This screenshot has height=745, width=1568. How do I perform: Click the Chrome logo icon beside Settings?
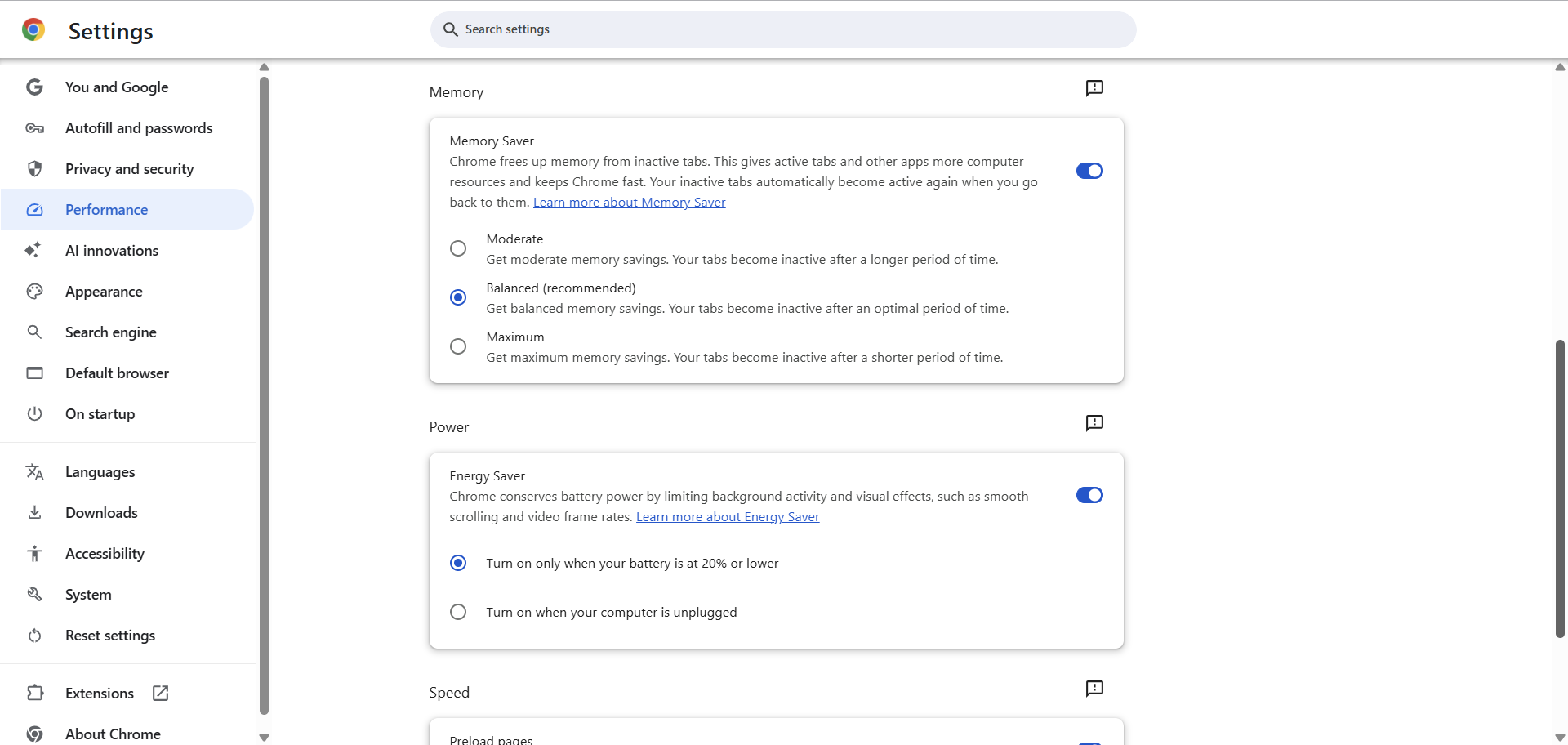33,30
